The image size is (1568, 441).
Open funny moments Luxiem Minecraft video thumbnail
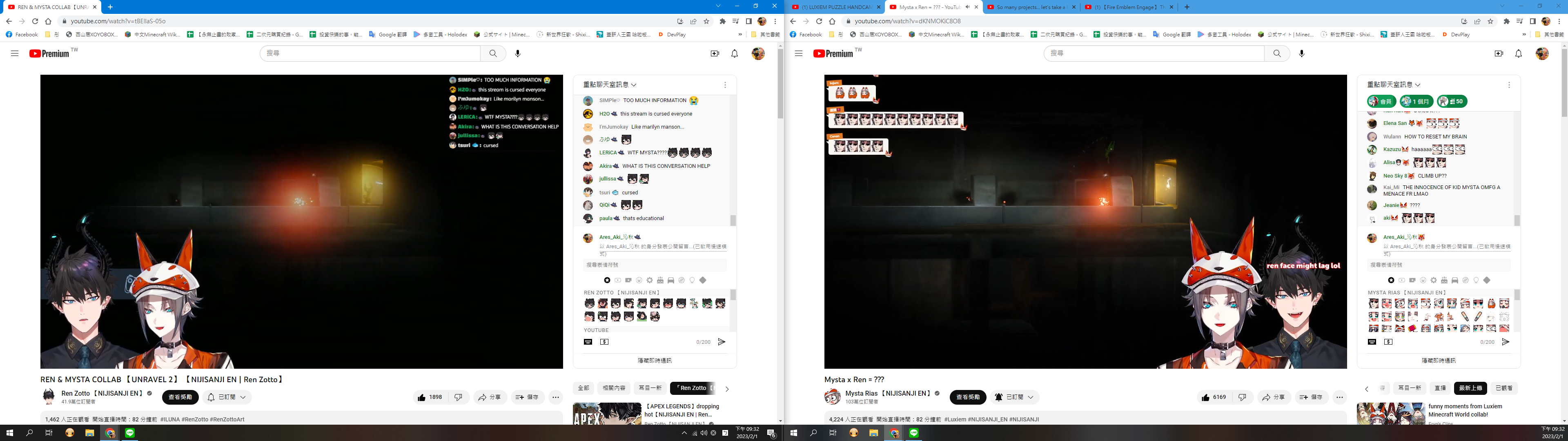[x=1391, y=414]
